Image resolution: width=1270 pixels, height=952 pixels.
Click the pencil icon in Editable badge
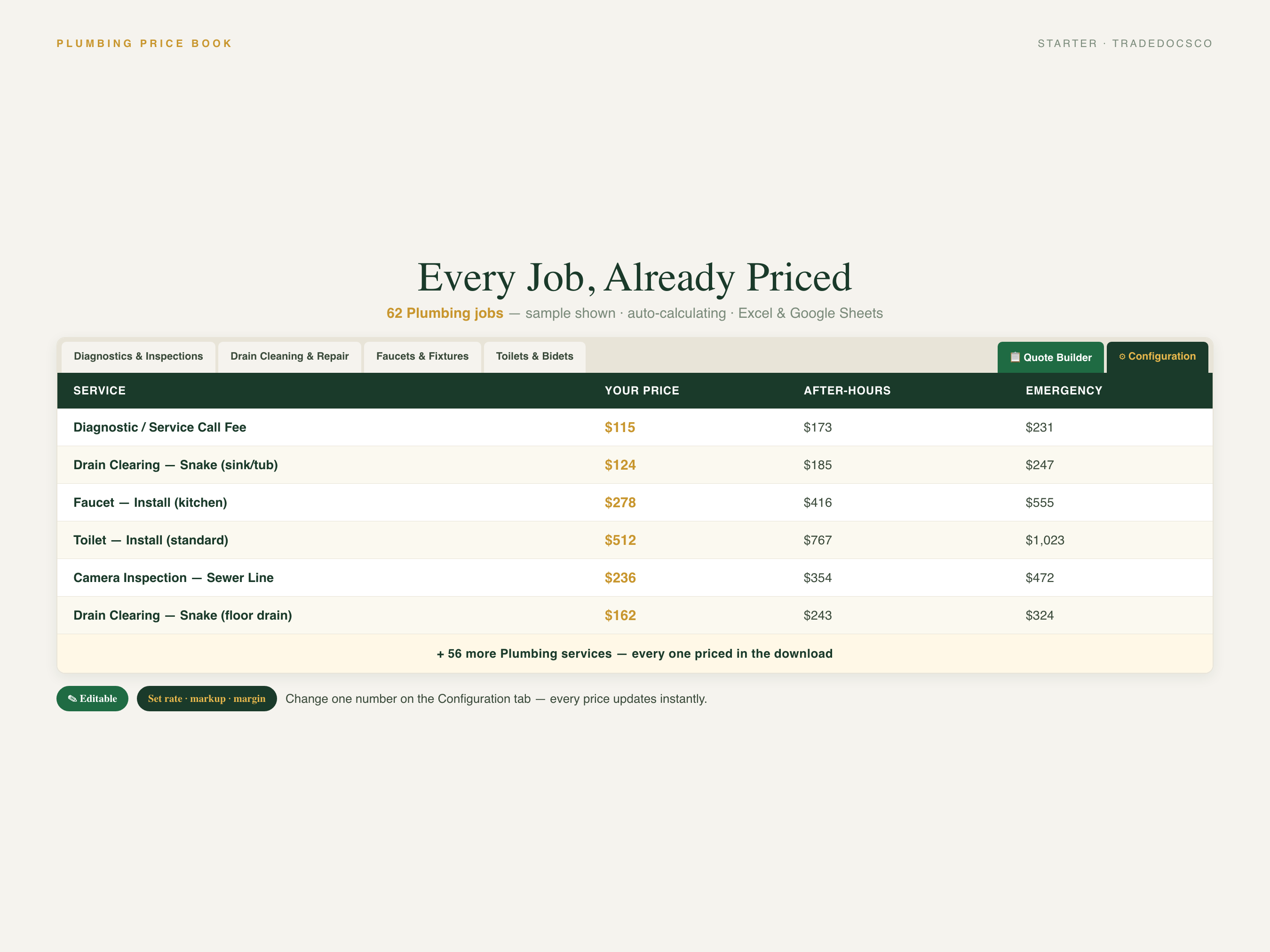click(x=72, y=698)
